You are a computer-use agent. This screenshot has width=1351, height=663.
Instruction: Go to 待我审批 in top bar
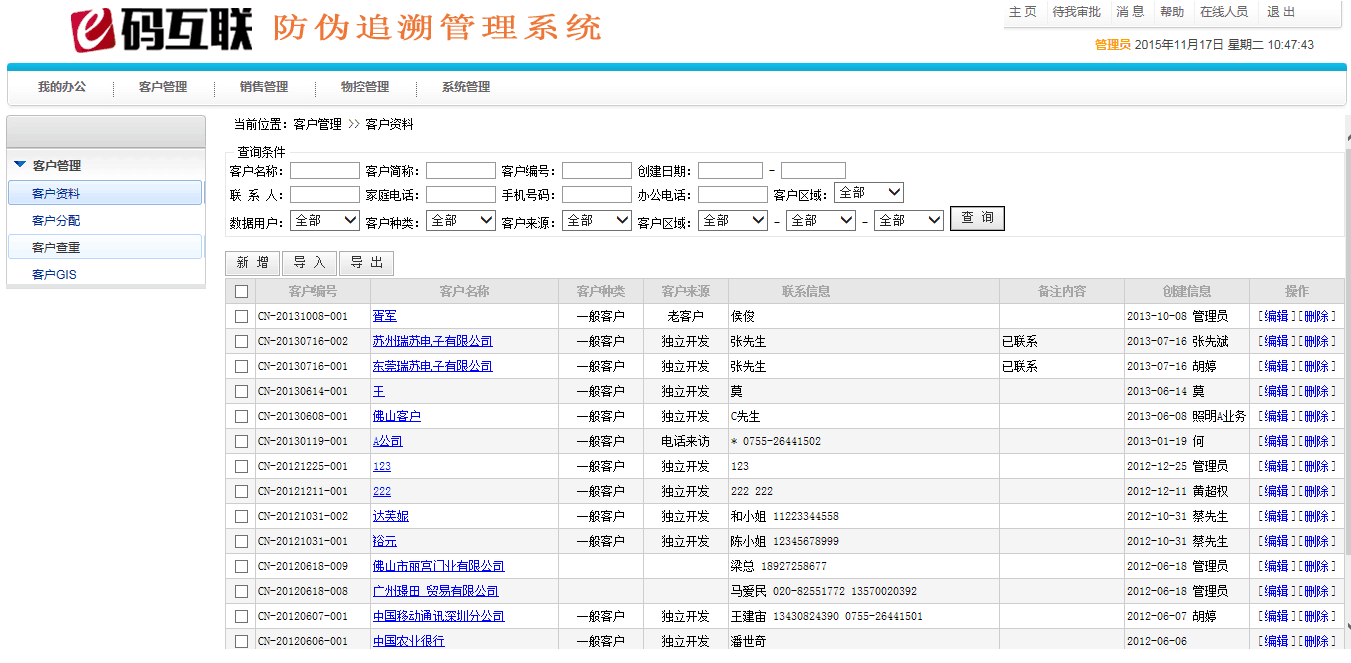1076,12
